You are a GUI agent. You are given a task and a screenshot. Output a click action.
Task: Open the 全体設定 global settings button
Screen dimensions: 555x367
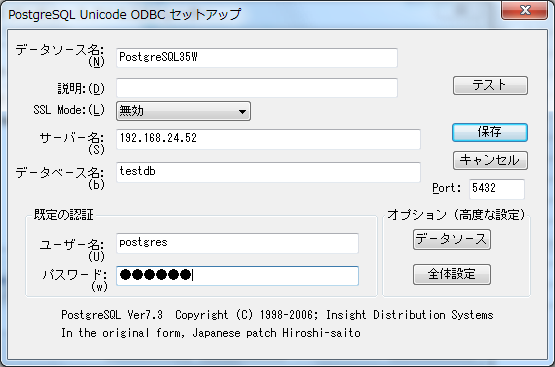tap(452, 274)
